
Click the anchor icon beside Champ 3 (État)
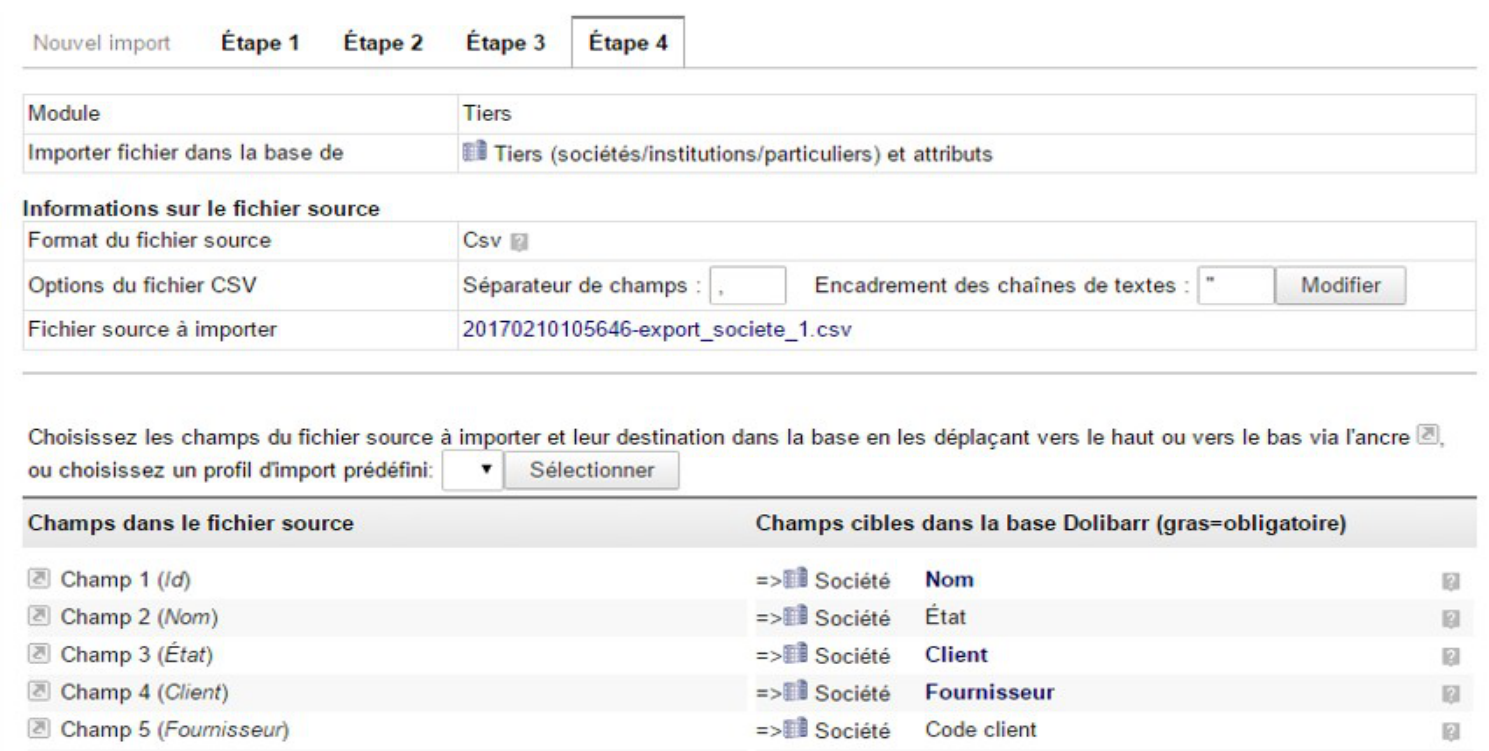click(40, 656)
